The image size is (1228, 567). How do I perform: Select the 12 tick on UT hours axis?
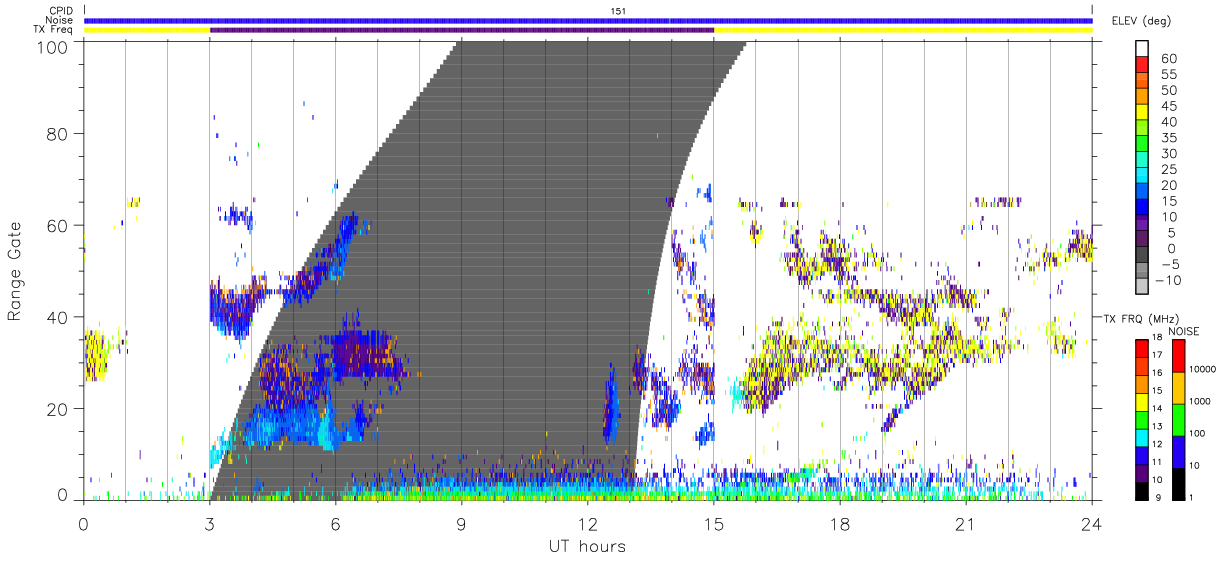(588, 522)
